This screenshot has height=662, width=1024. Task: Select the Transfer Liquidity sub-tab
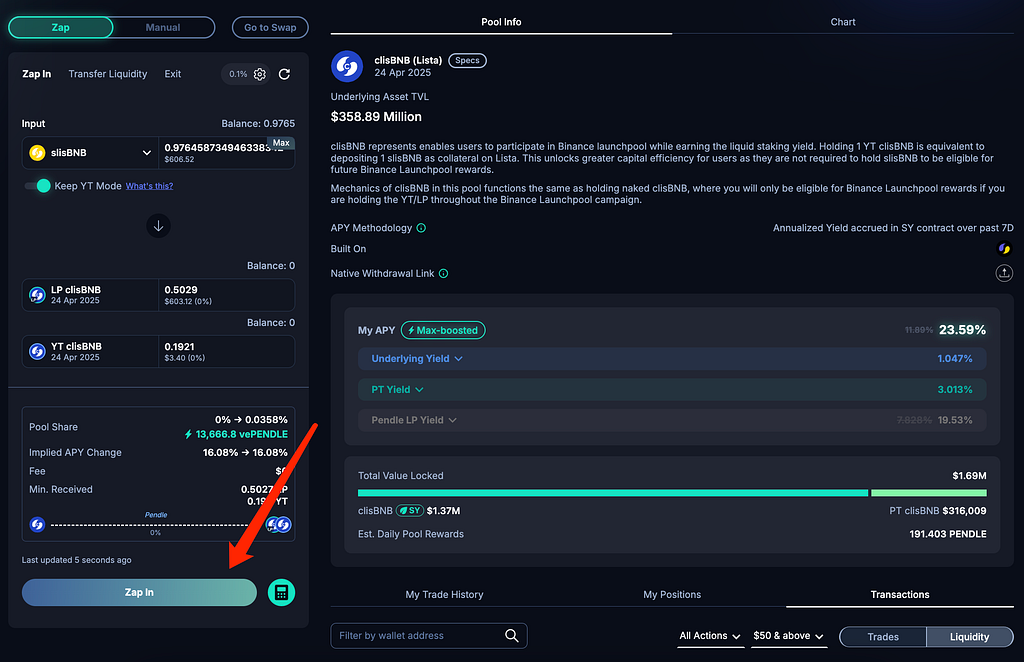tap(108, 74)
